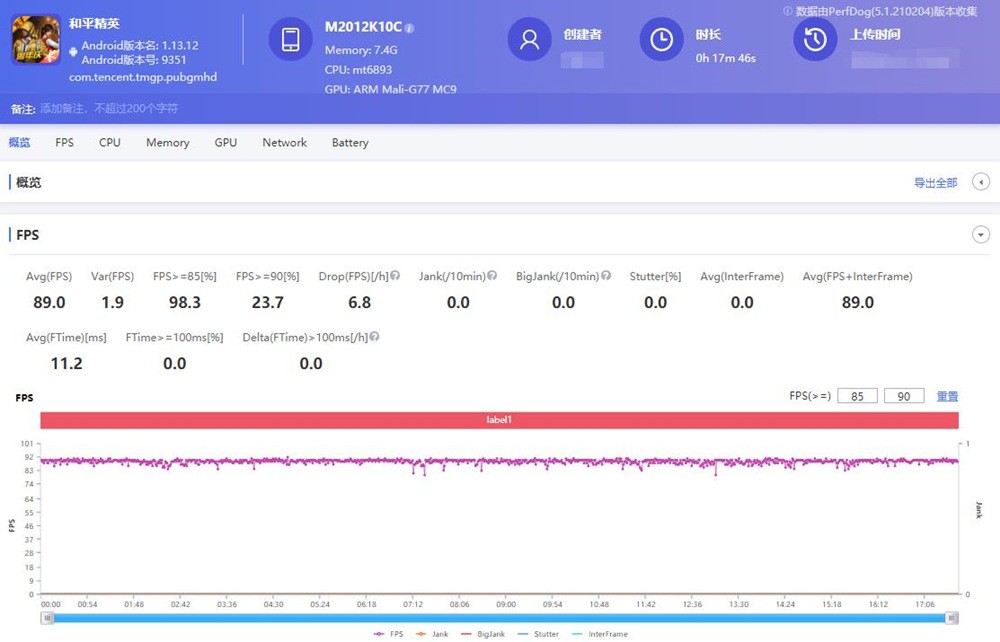Viewport: 1000px width, 642px height.
Task: Collapse the overview section arrow
Action: coord(981,182)
